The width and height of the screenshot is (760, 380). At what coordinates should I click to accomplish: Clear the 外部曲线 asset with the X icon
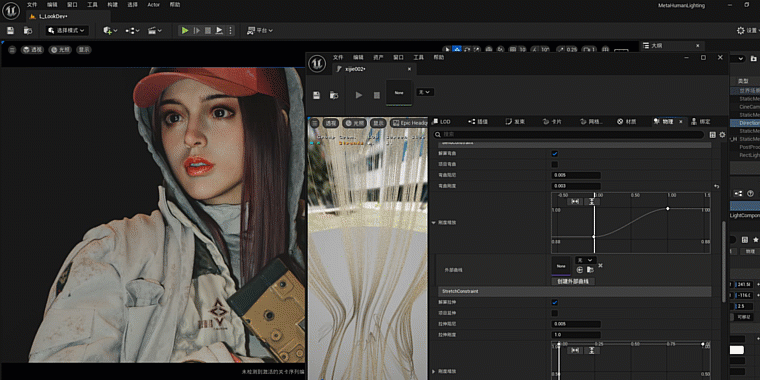[x=601, y=266]
